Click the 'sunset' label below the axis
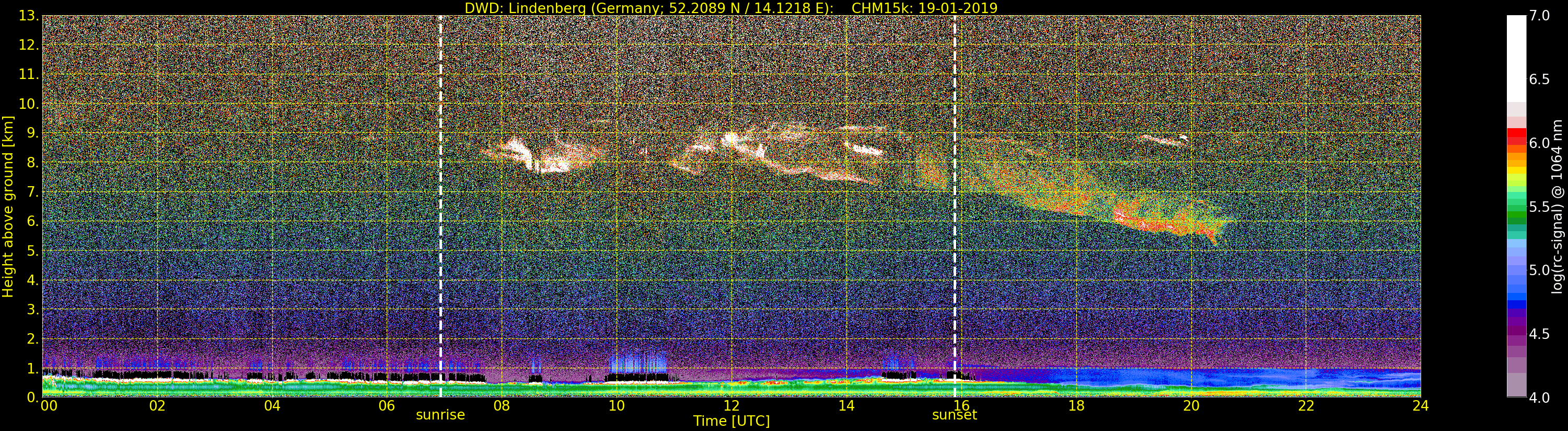1568x431 pixels. tap(955, 415)
